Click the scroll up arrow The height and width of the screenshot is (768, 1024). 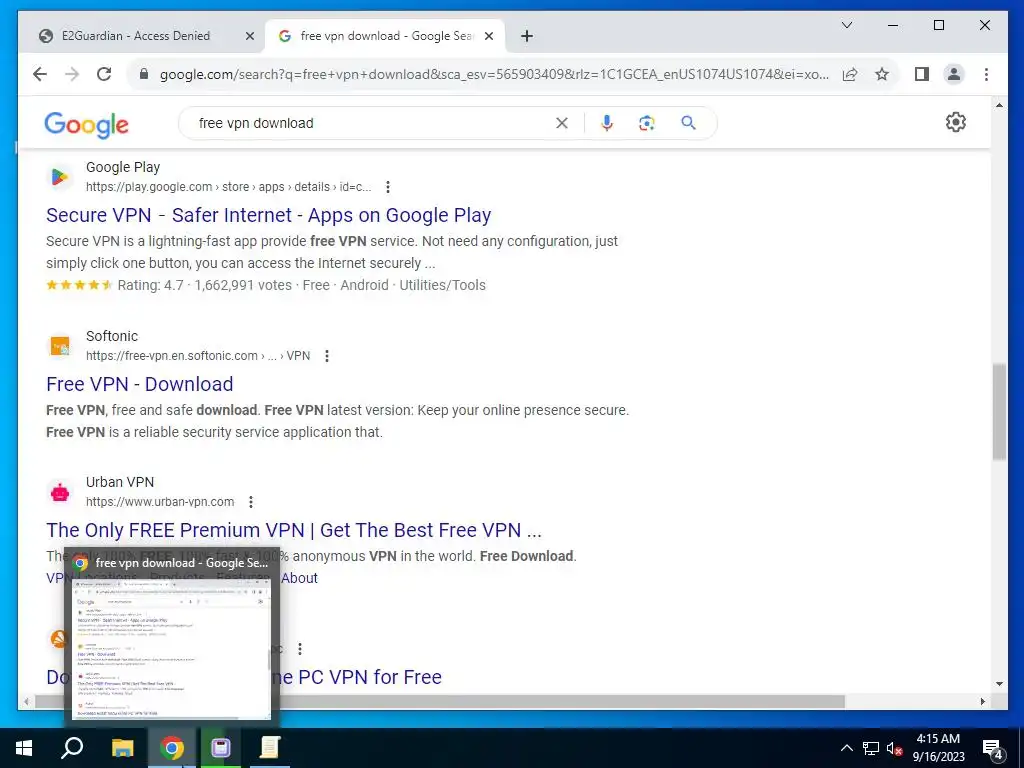[x=999, y=105]
